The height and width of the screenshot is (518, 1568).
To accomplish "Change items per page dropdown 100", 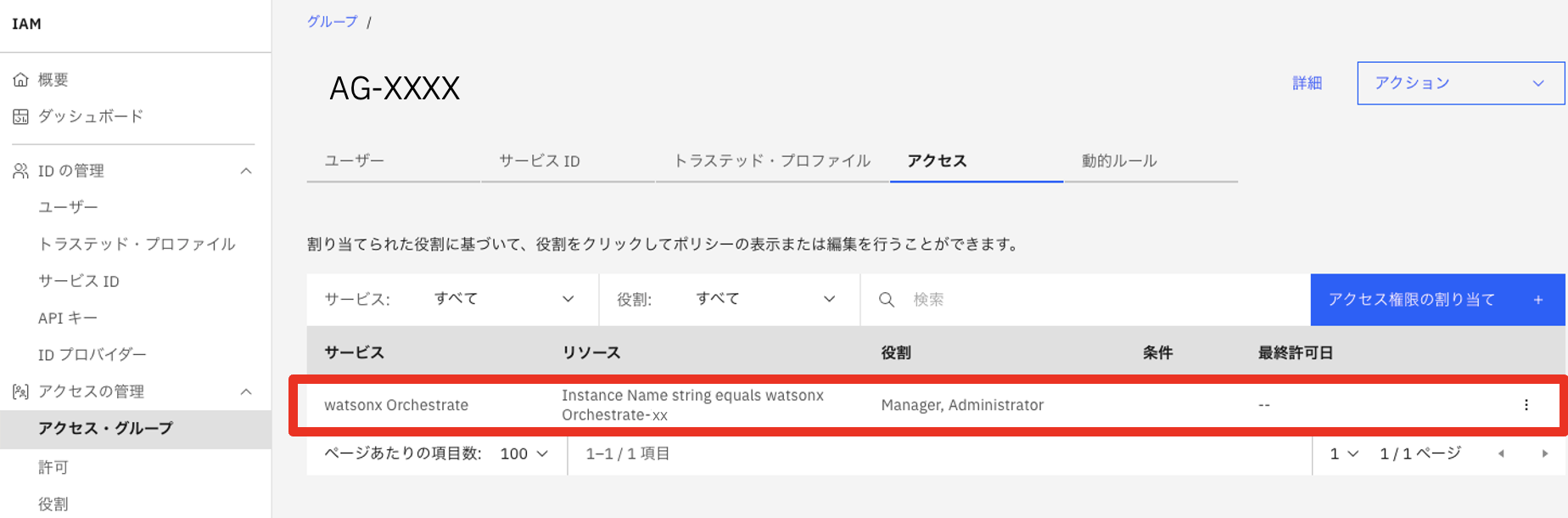I will tap(524, 453).
